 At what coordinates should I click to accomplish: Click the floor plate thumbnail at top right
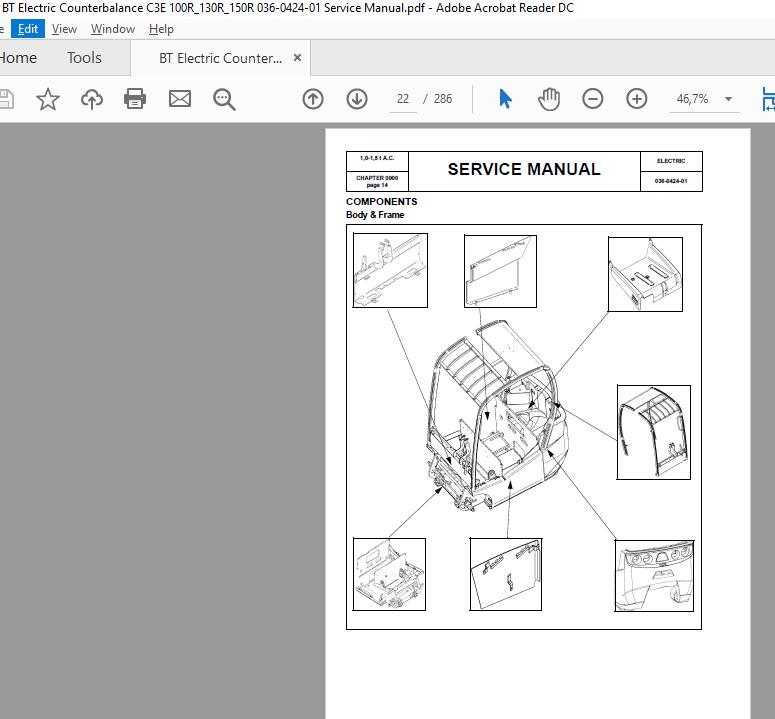[645, 274]
